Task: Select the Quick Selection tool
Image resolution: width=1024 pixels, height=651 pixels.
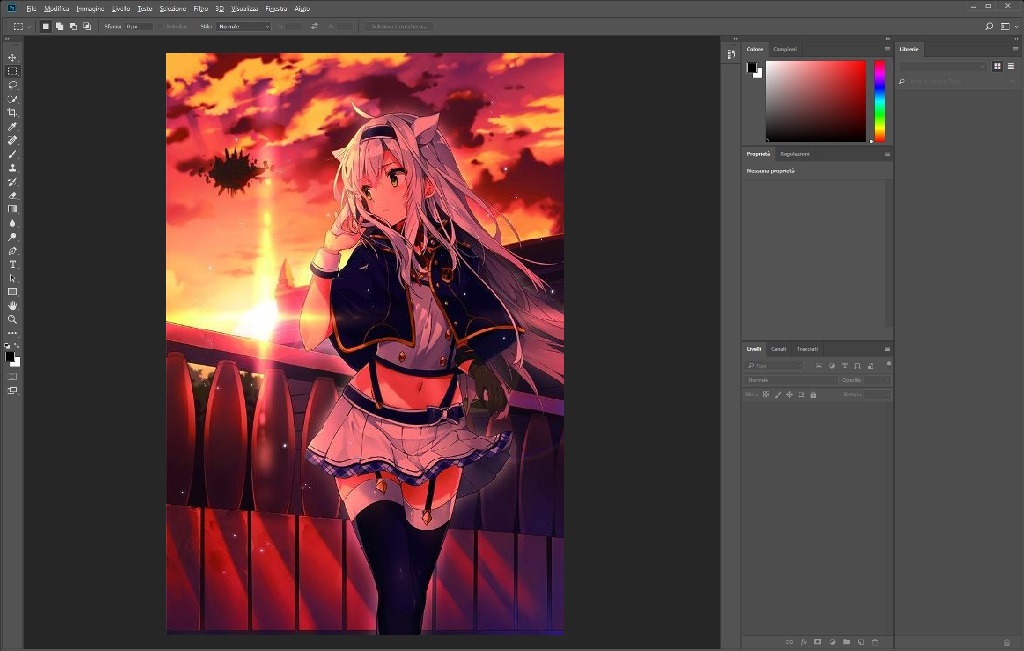Action: point(12,99)
